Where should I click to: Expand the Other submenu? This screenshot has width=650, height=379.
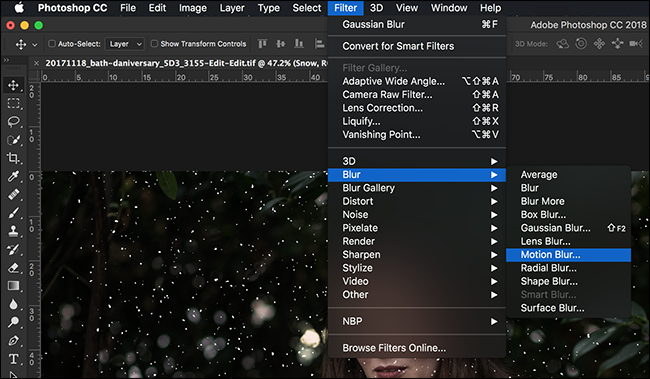pyautogui.click(x=417, y=294)
